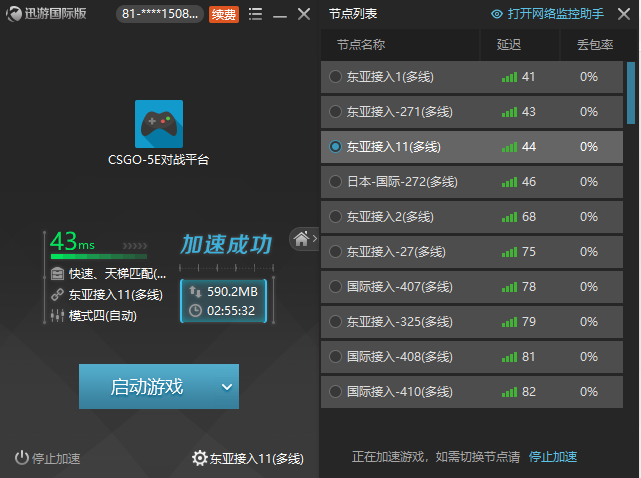Click the home icon to collapse node panel

pyautogui.click(x=302, y=239)
